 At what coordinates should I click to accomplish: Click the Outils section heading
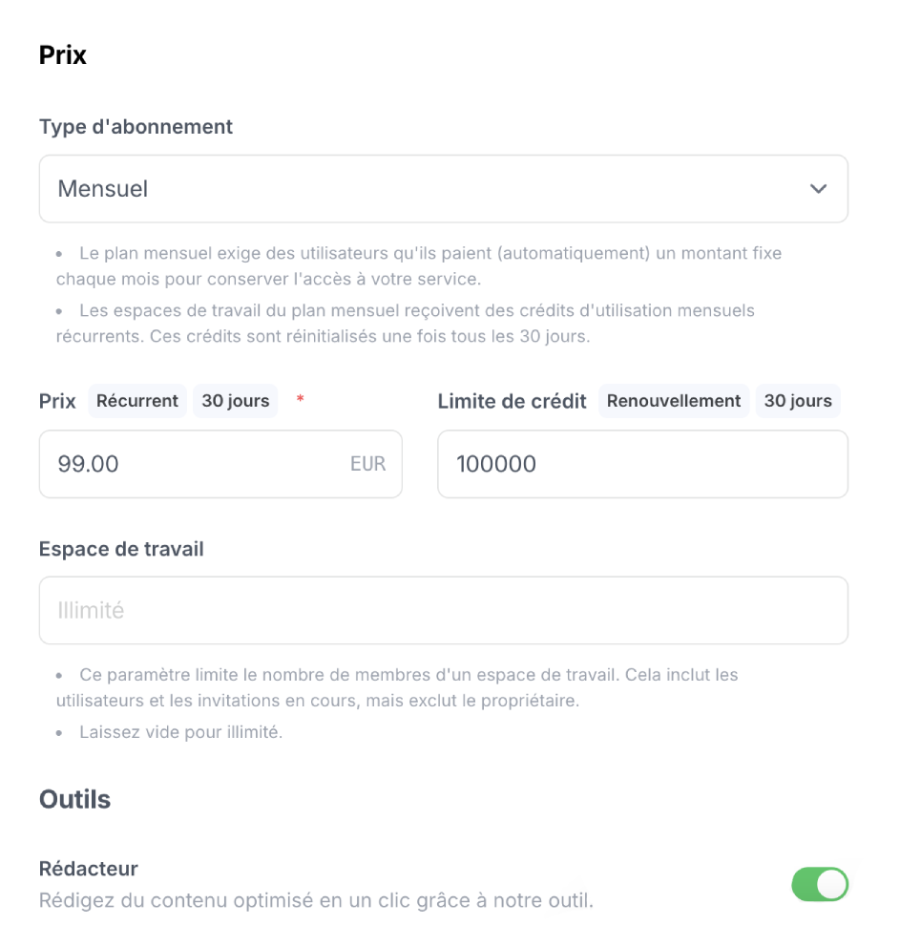75,800
